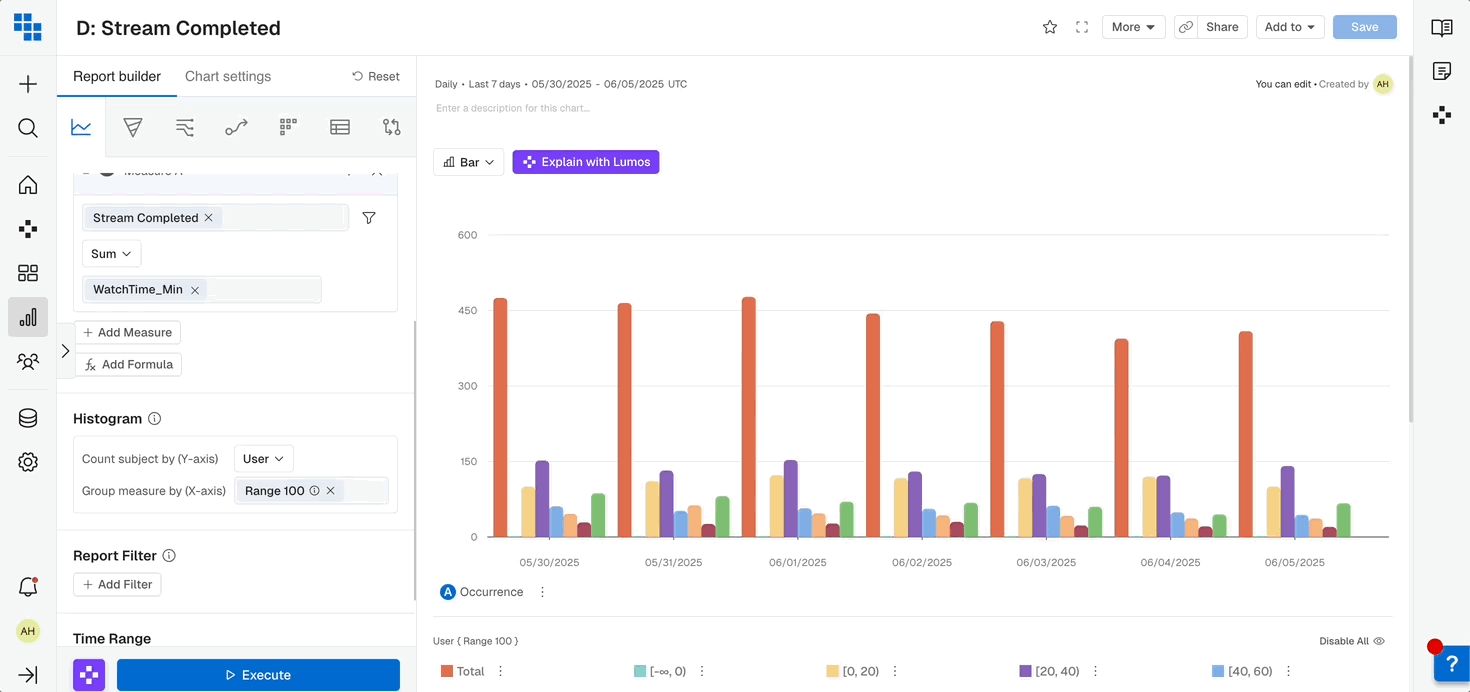Click the app logo in the sidebar
Image resolution: width=1470 pixels, height=692 pixels.
[x=28, y=27]
